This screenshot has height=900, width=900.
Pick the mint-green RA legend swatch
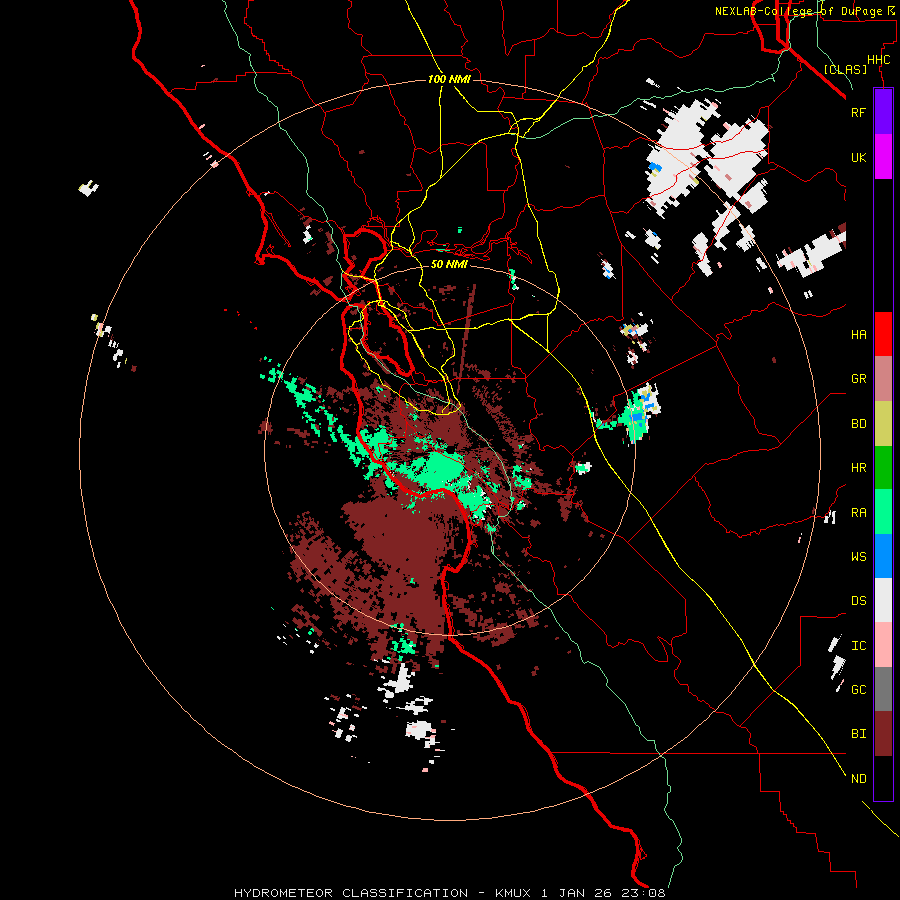[883, 512]
